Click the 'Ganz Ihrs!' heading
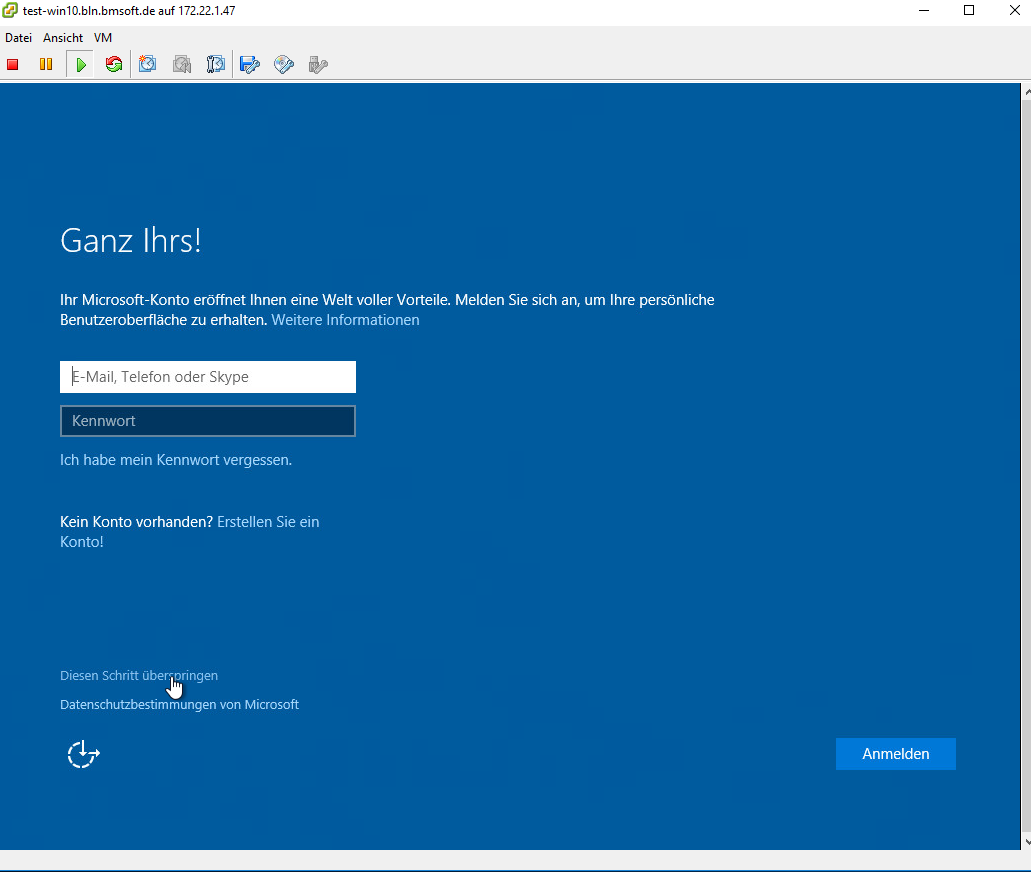Image resolution: width=1031 pixels, height=872 pixels. pos(131,241)
